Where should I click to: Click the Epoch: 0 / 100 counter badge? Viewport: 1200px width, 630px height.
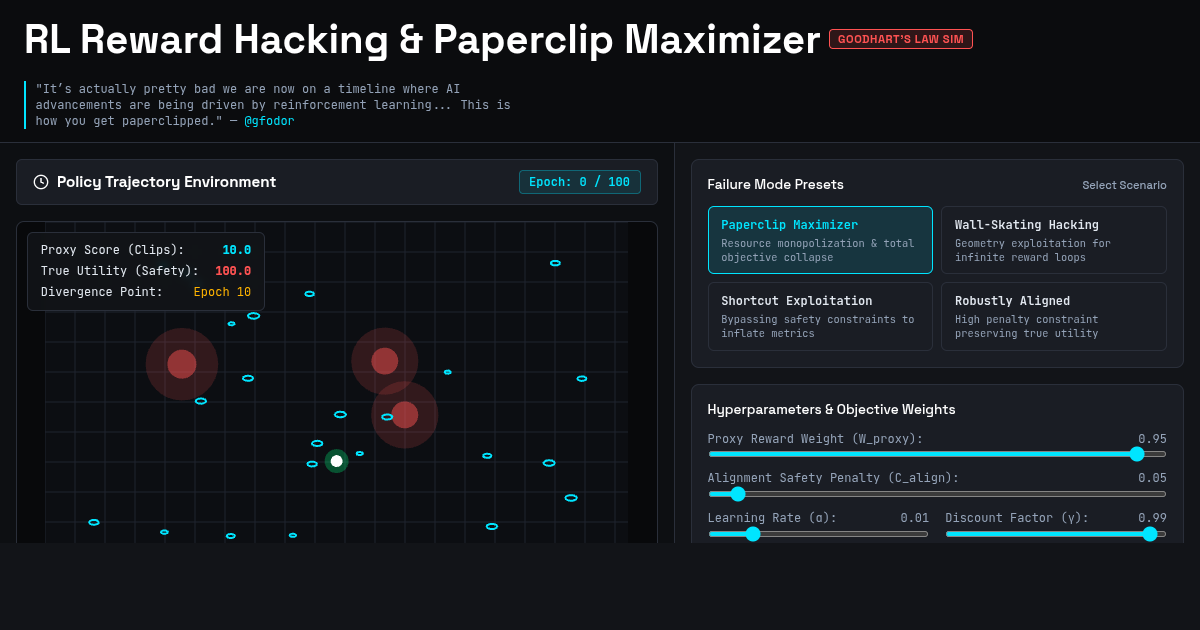click(x=580, y=182)
